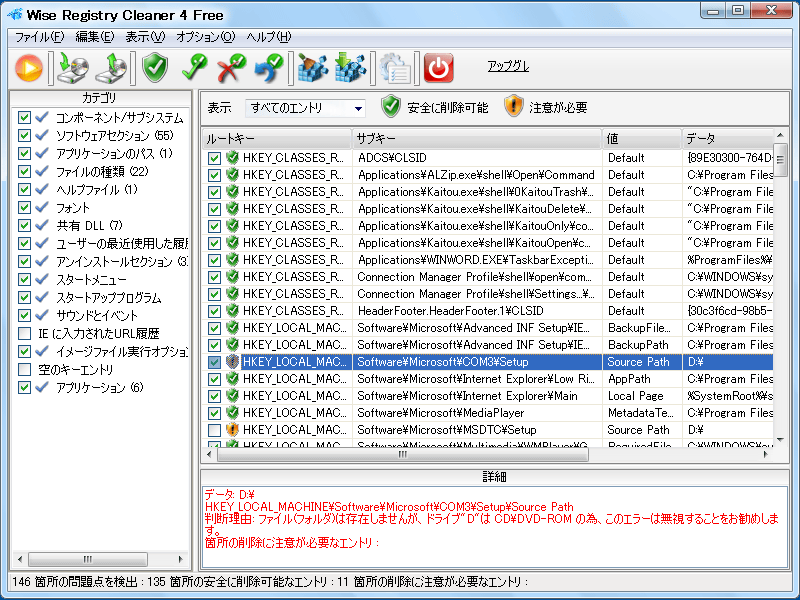Viewport: 800px width, 600px height.
Task: Open settings via the gear and list icon
Action: tap(395, 68)
